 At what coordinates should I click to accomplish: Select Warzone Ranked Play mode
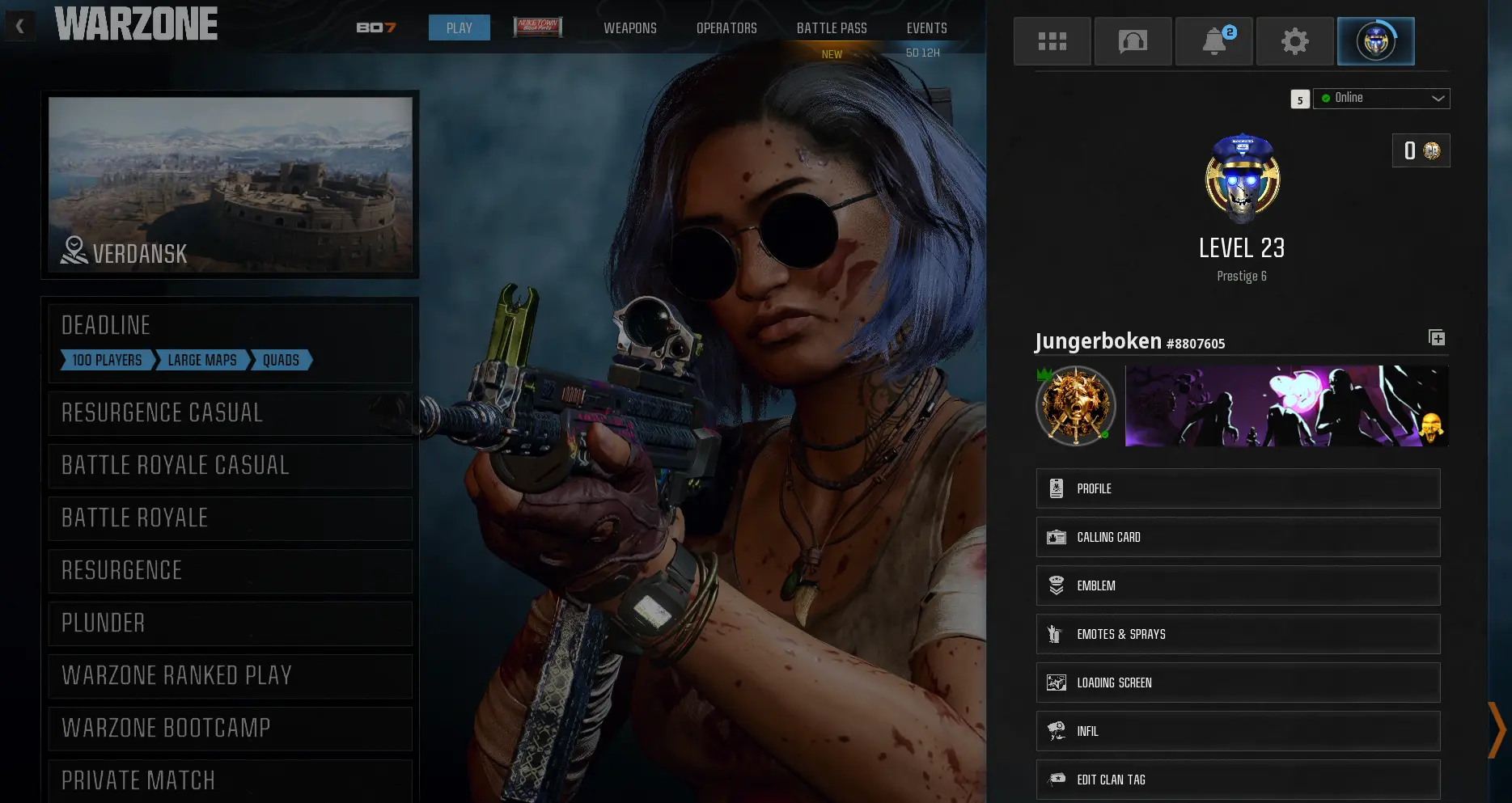[231, 676]
